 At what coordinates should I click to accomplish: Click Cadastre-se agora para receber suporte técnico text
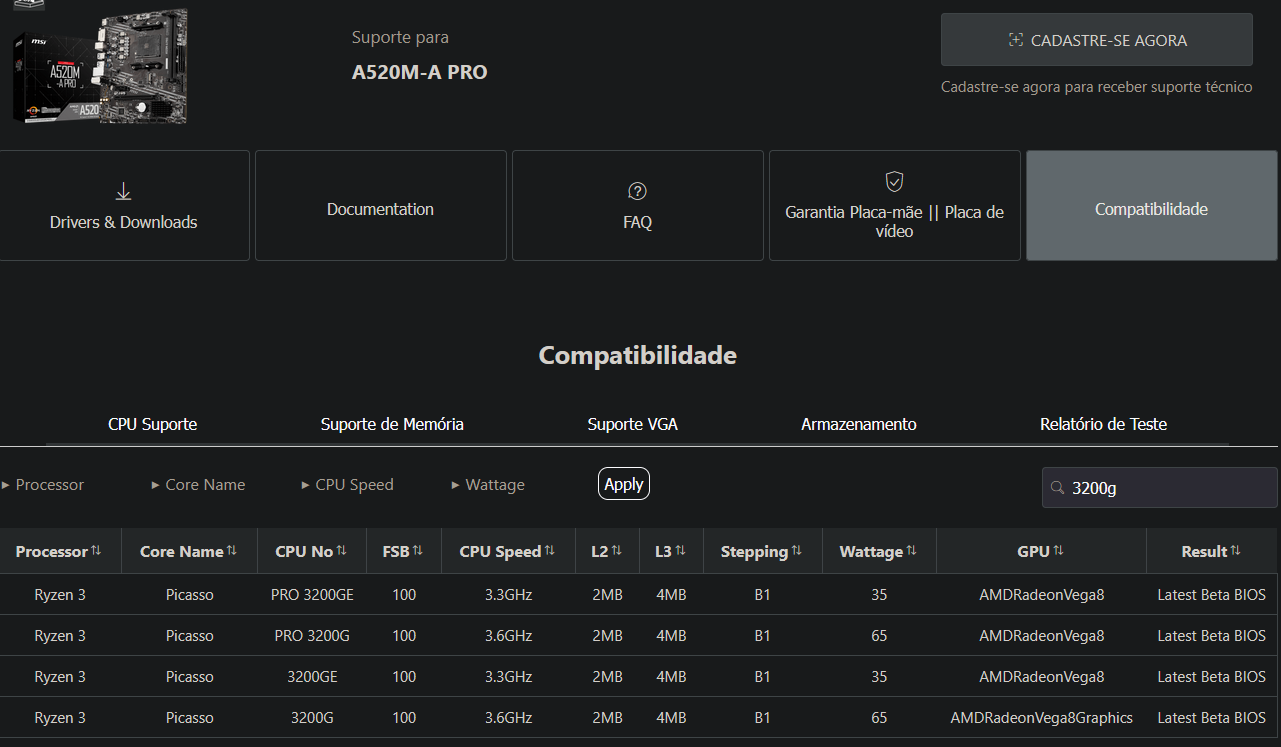1097,87
